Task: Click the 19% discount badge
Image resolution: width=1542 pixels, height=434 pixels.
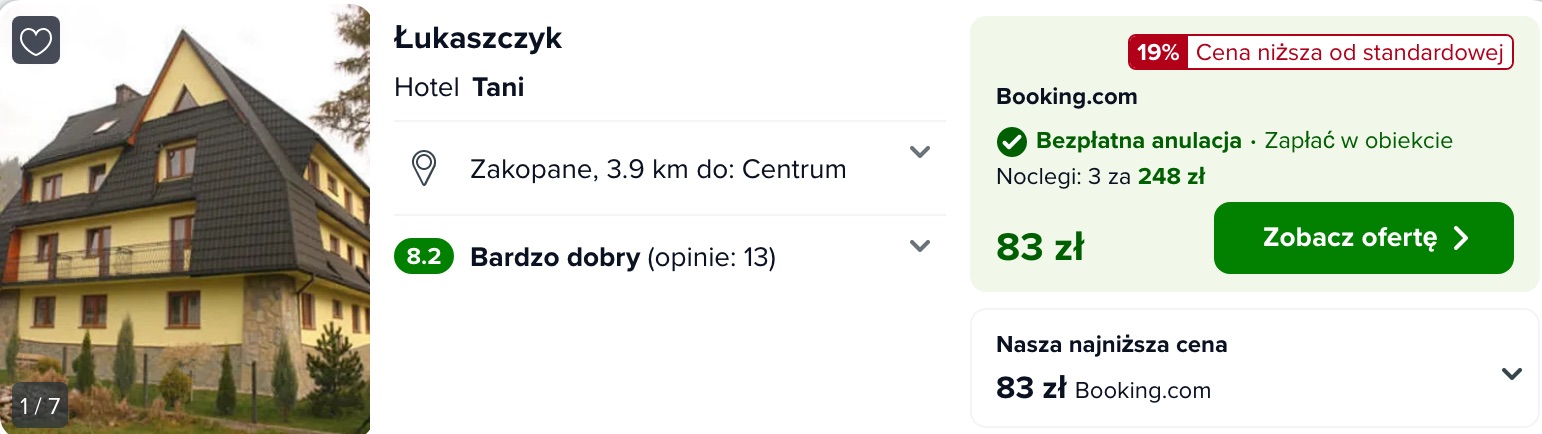Action: coord(1158,53)
